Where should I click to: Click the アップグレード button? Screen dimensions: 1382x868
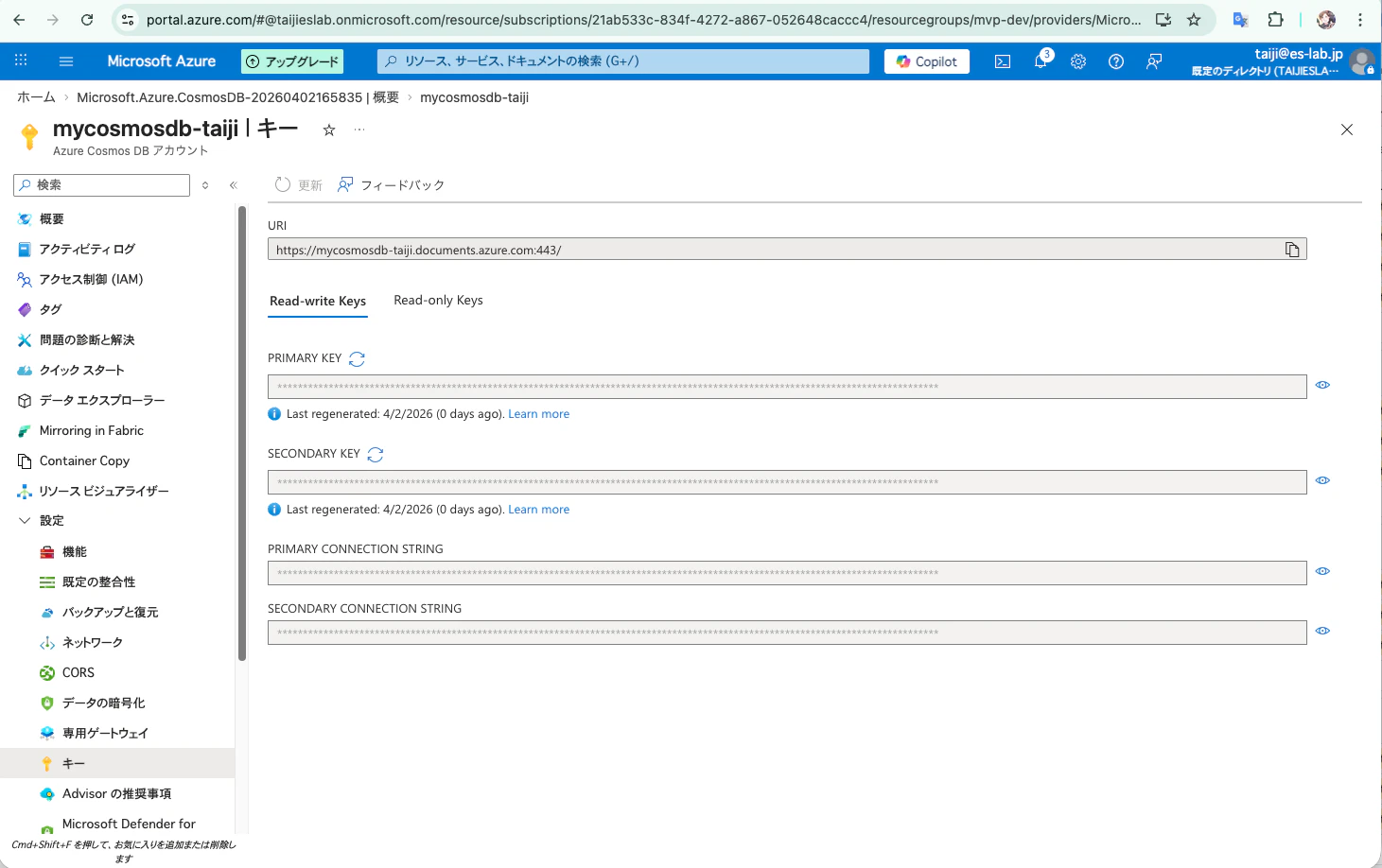[292, 61]
